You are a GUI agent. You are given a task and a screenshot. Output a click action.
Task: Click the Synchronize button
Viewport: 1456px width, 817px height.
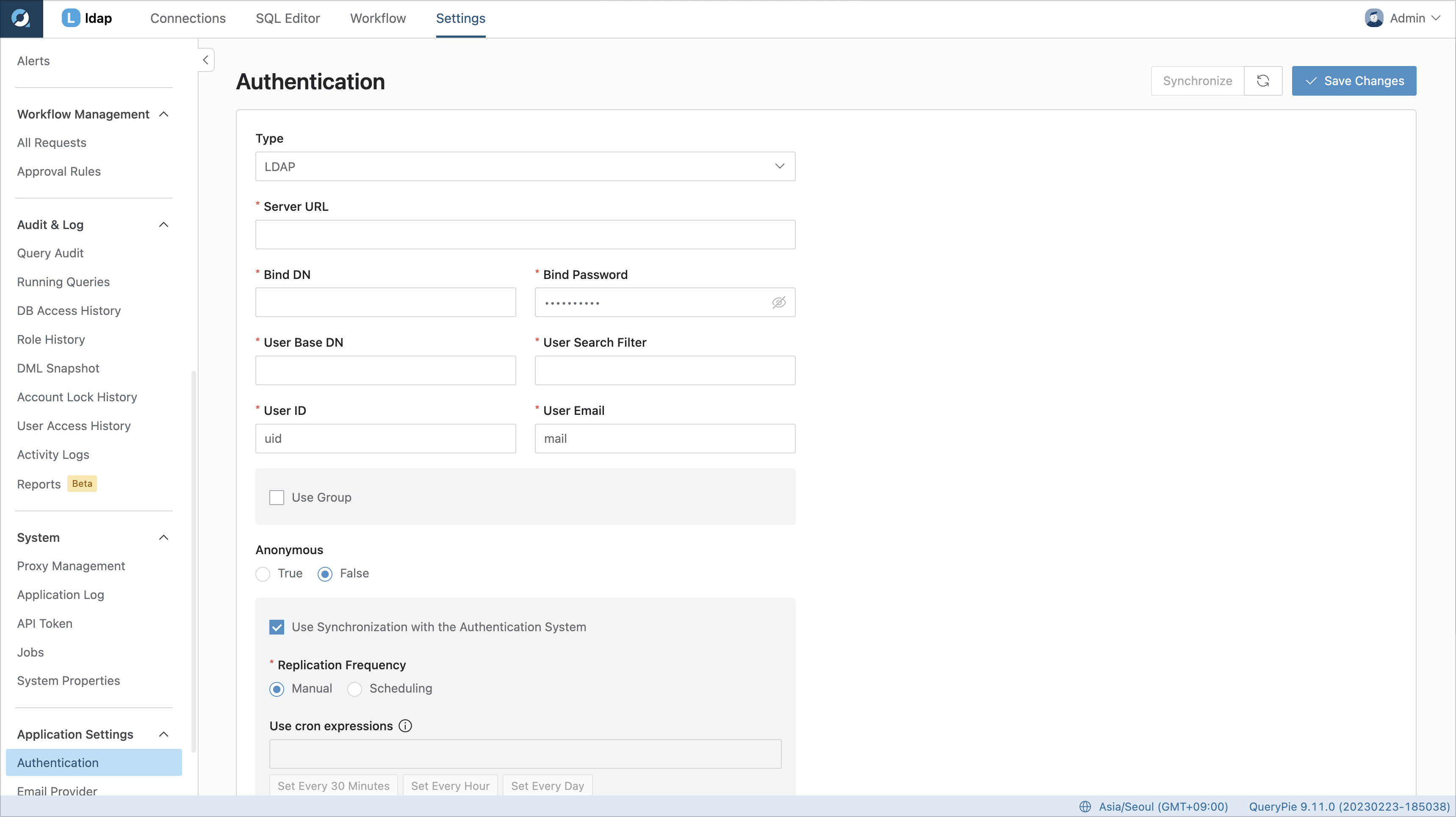(1198, 81)
